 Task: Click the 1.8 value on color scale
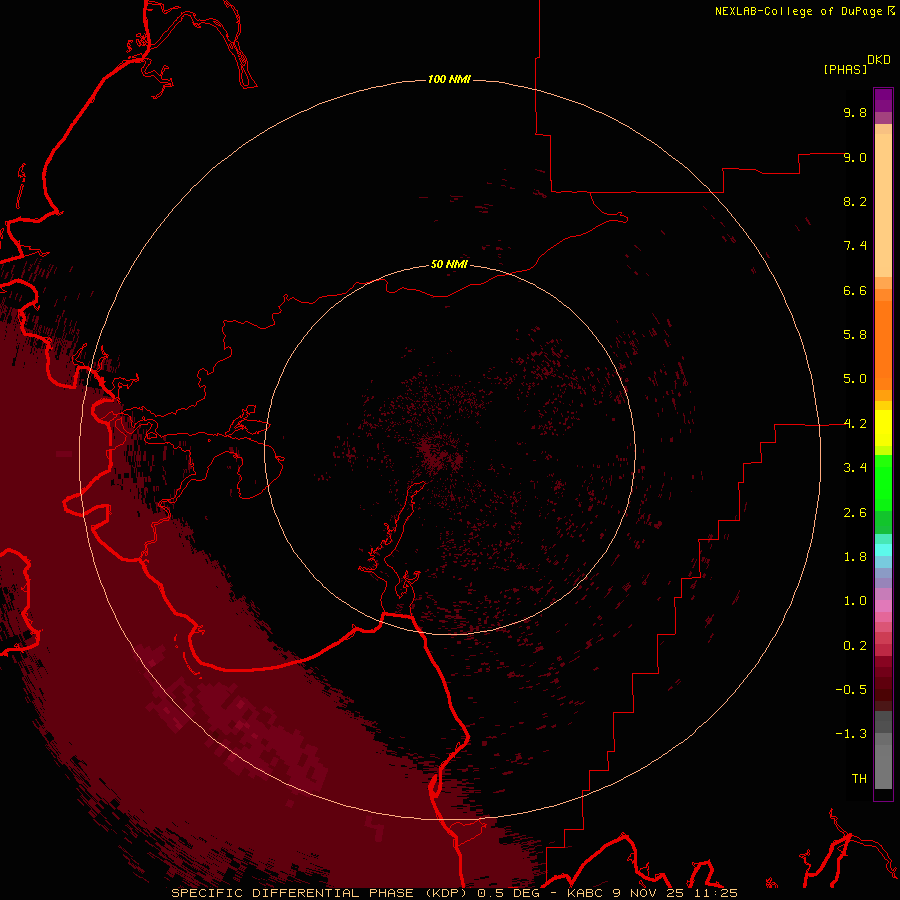855,557
